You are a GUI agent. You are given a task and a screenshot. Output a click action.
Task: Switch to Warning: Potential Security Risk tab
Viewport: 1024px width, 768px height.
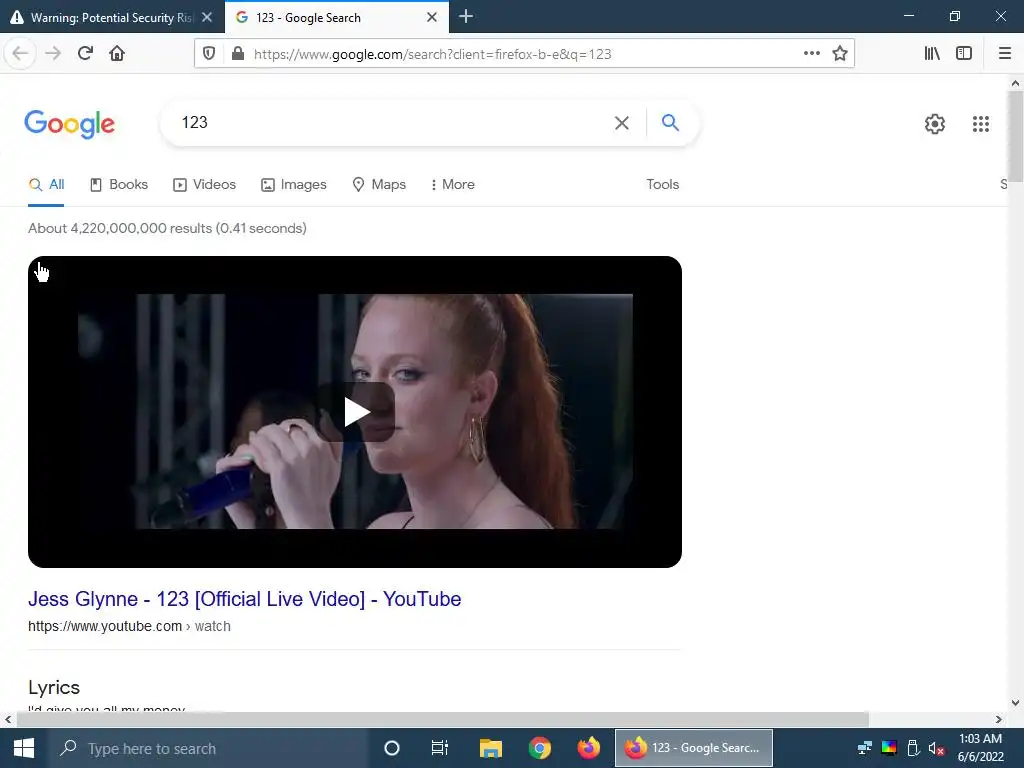click(112, 18)
